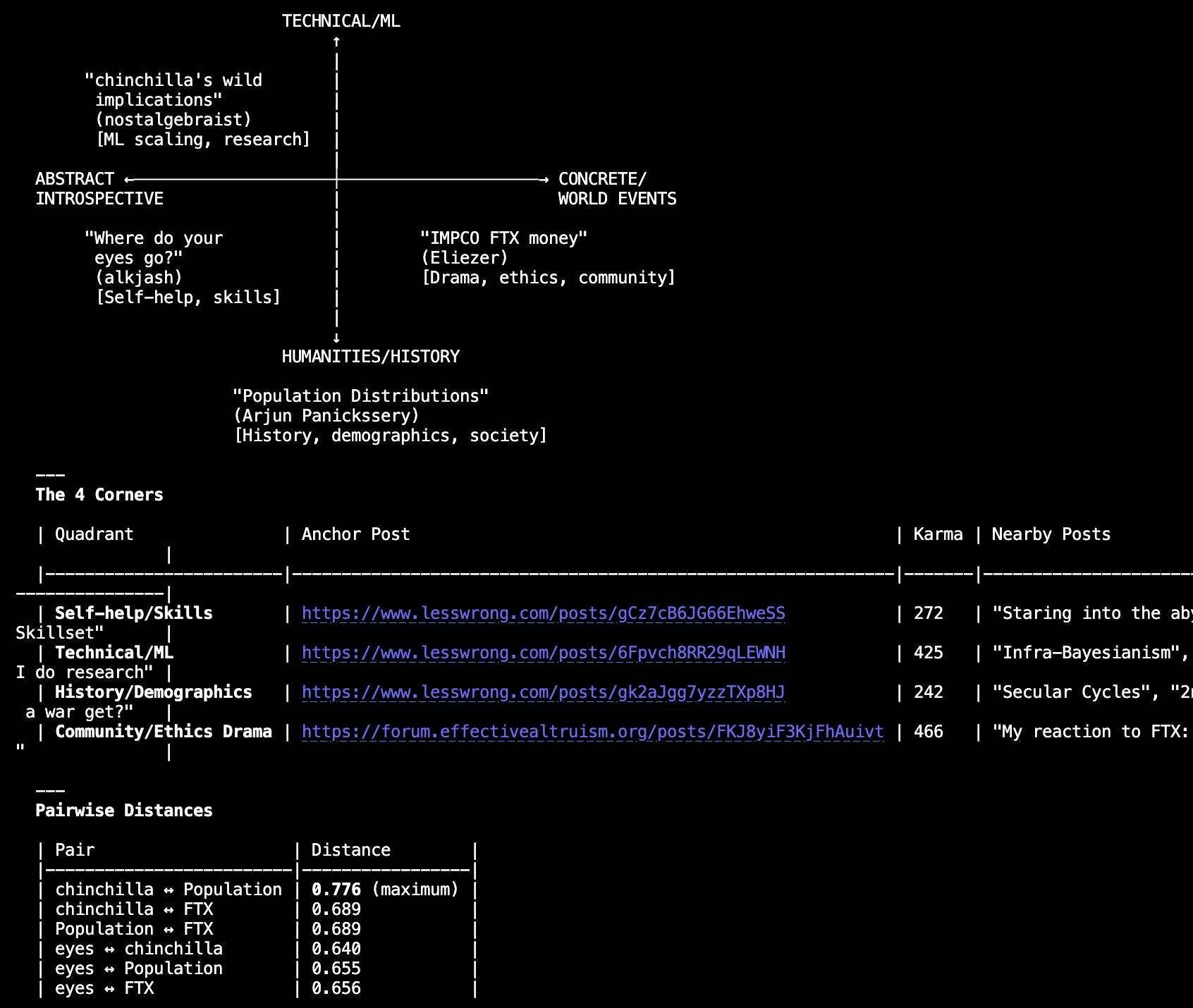Open the Technical/ML lesswrong anchor post link

[543, 653]
